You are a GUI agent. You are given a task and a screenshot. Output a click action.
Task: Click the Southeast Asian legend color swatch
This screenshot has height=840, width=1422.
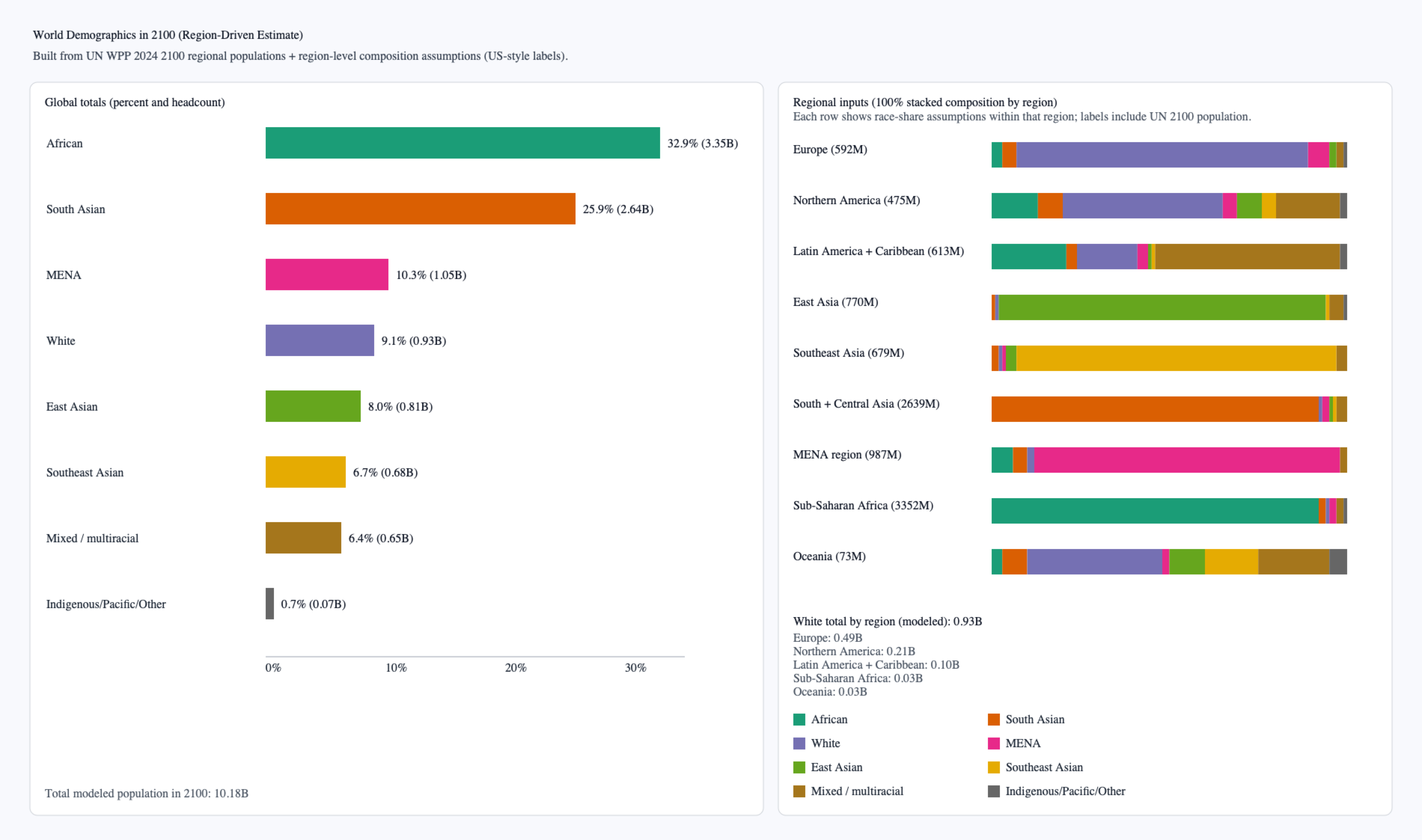click(993, 767)
